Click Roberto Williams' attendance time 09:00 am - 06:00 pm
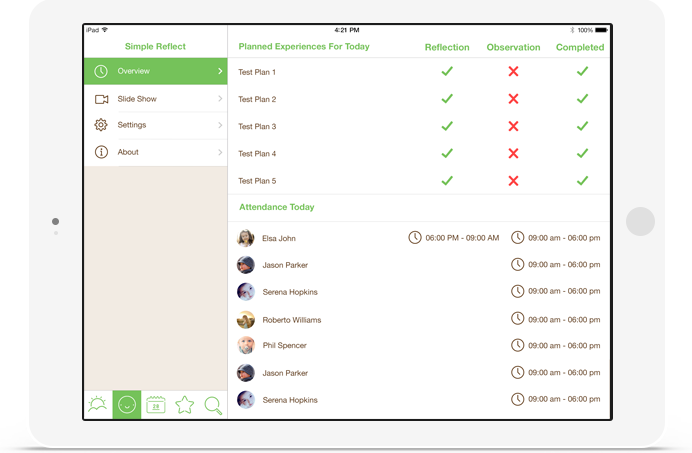Image resolution: width=692 pixels, height=453 pixels. (x=563, y=319)
